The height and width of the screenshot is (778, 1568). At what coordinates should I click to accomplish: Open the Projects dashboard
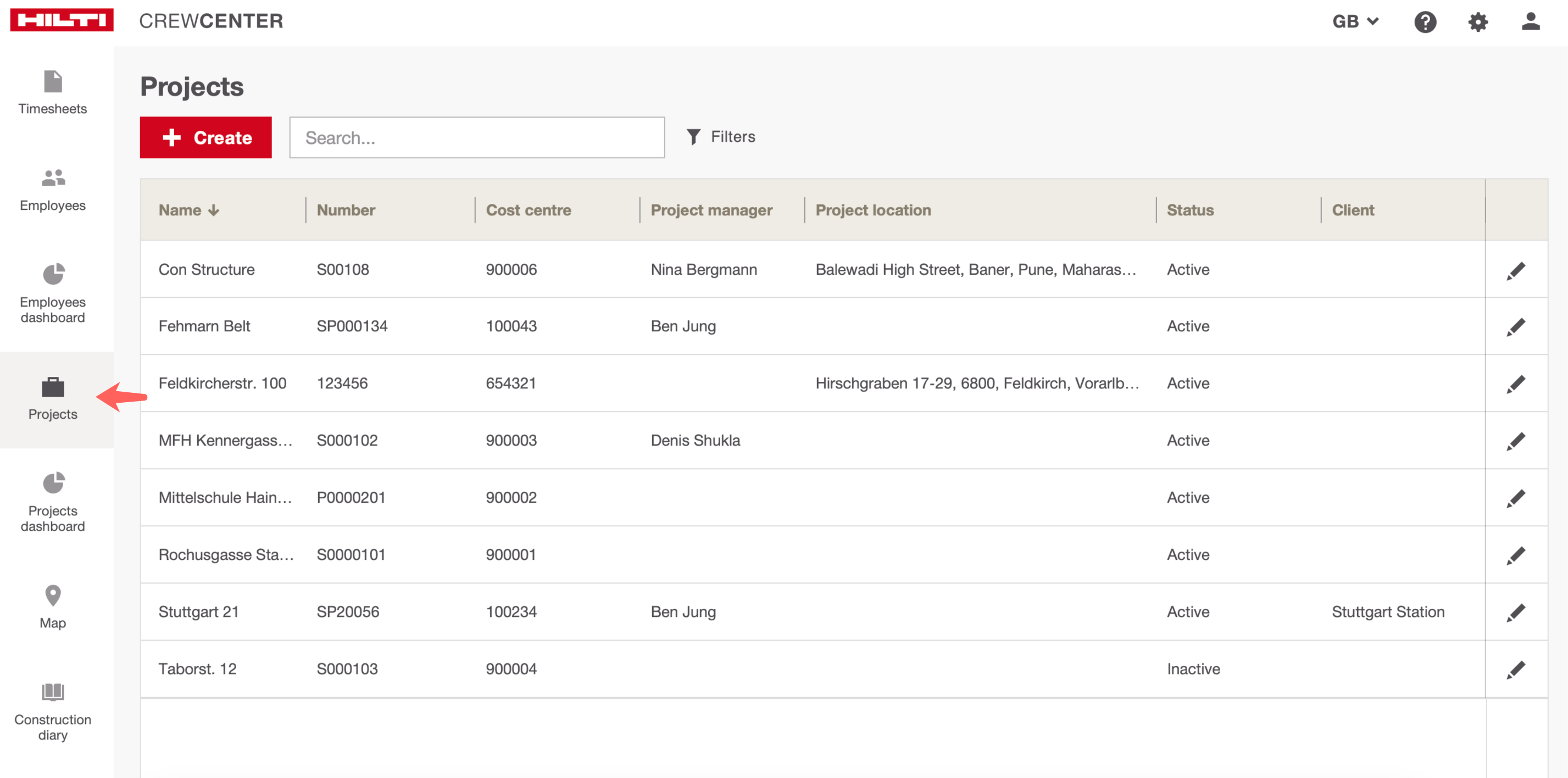coord(53,502)
